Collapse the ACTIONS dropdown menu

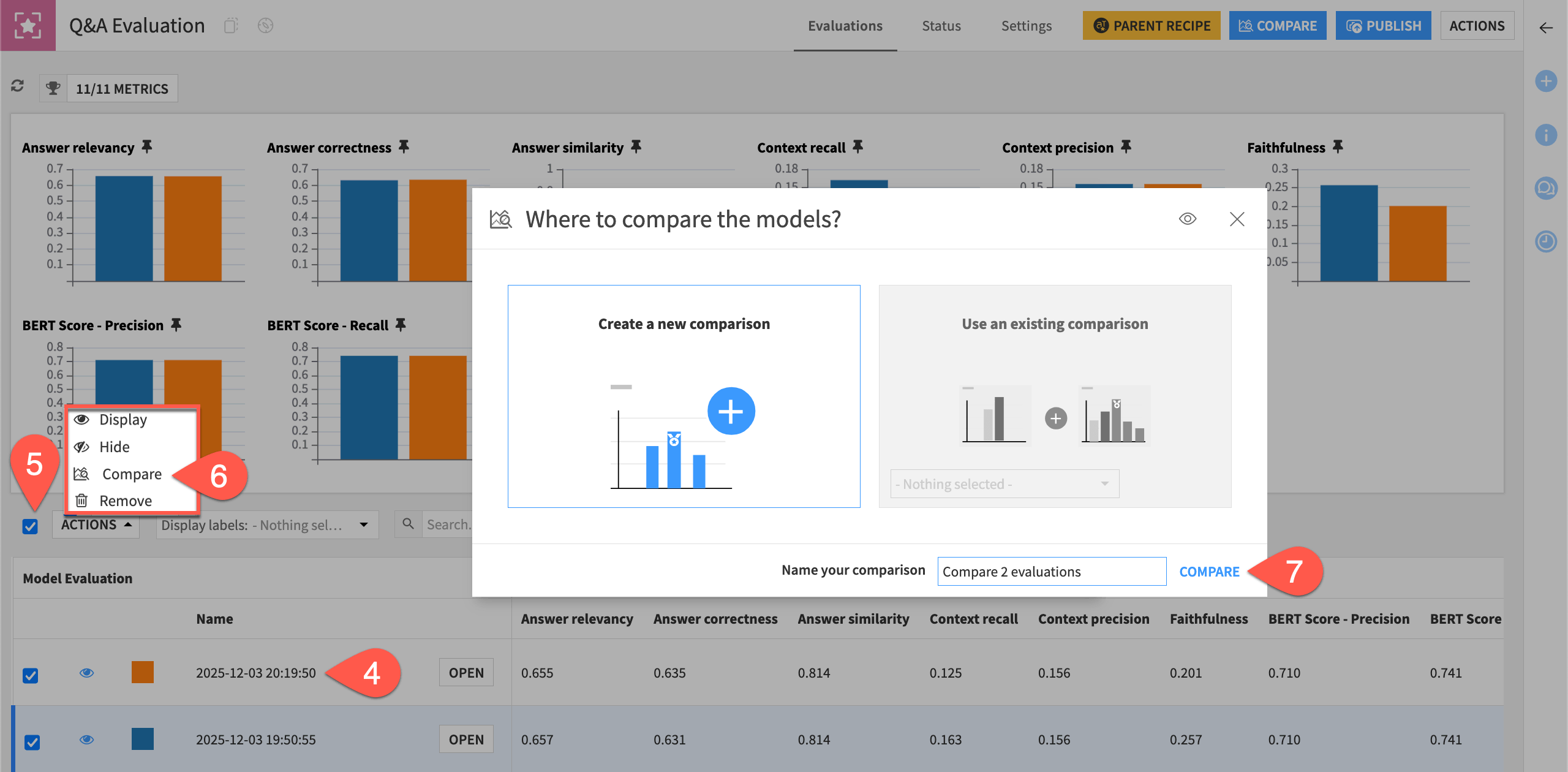(96, 524)
